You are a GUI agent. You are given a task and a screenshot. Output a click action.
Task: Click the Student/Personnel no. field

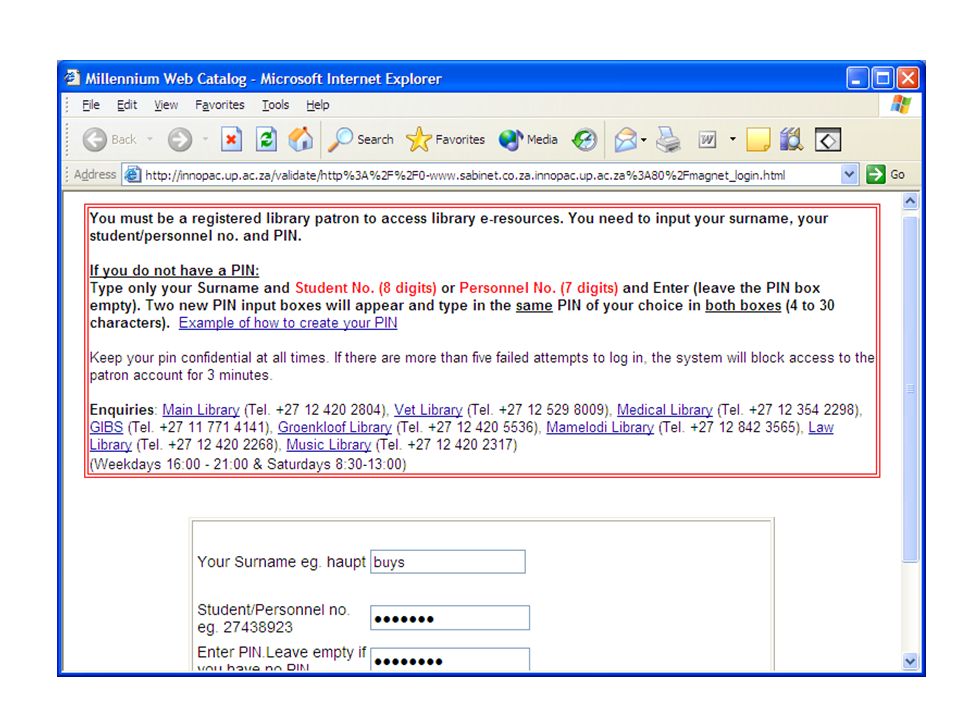[x=450, y=618]
